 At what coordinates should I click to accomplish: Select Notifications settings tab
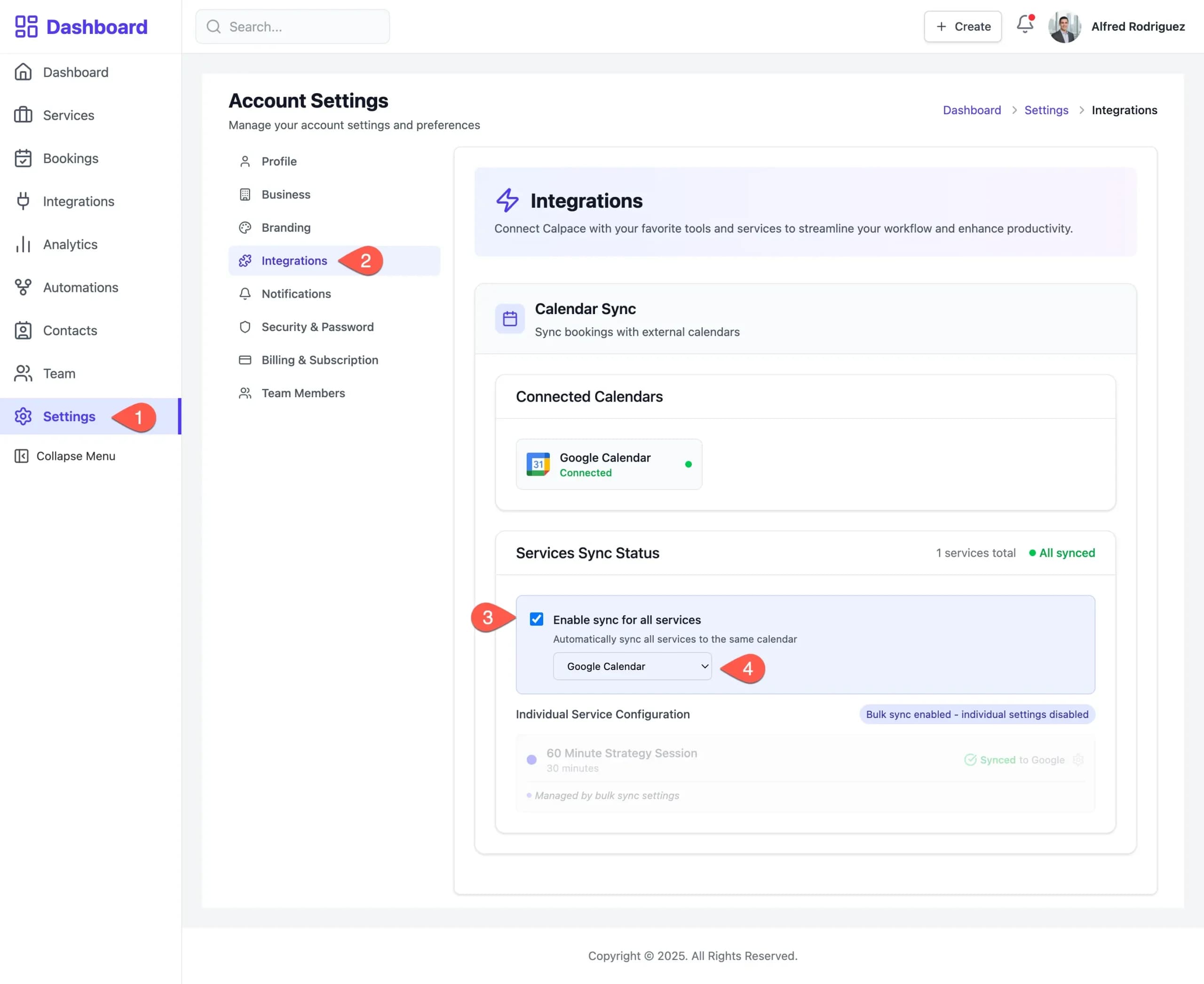click(296, 294)
